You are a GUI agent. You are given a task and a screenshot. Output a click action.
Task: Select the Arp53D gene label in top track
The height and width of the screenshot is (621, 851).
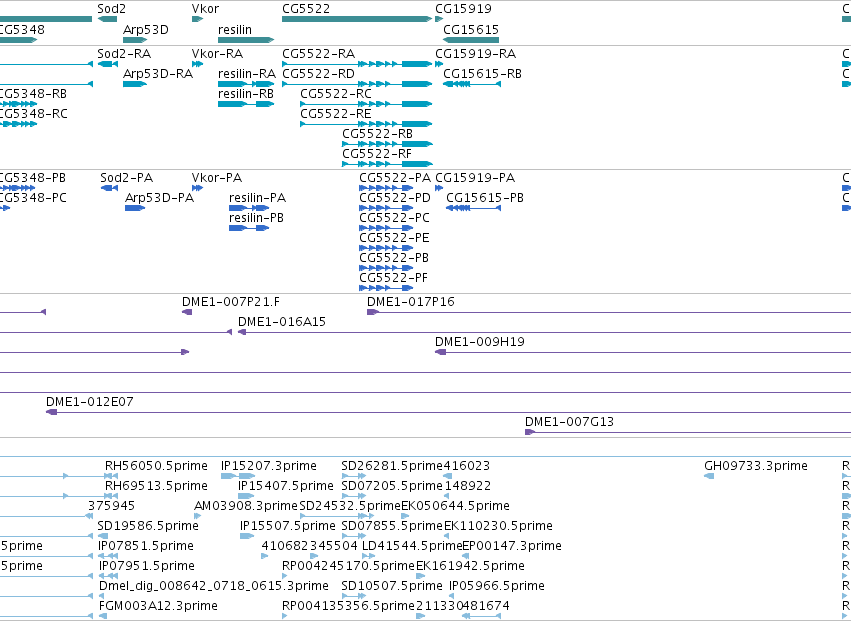146,29
